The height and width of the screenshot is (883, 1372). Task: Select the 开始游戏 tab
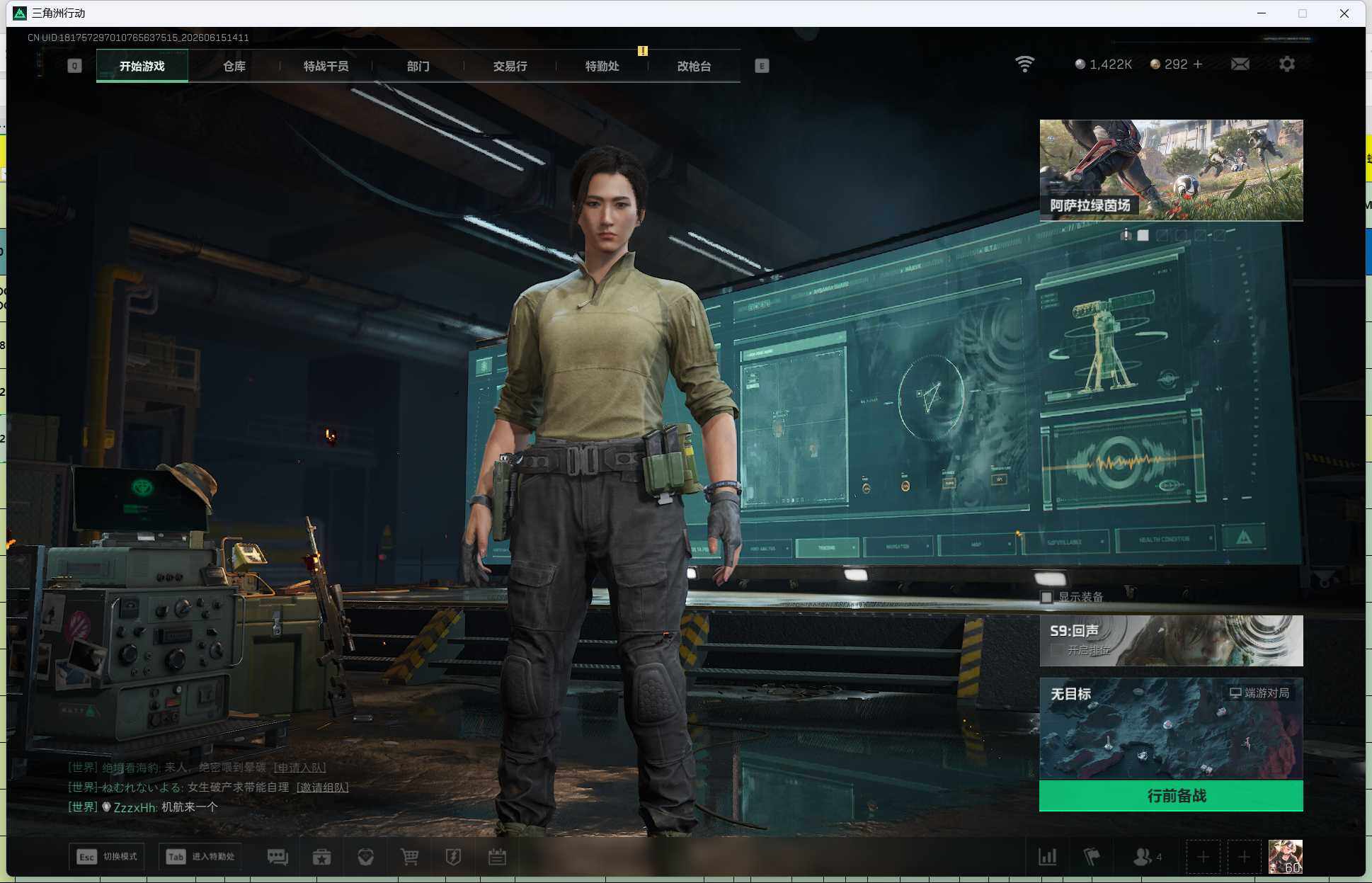[142, 66]
